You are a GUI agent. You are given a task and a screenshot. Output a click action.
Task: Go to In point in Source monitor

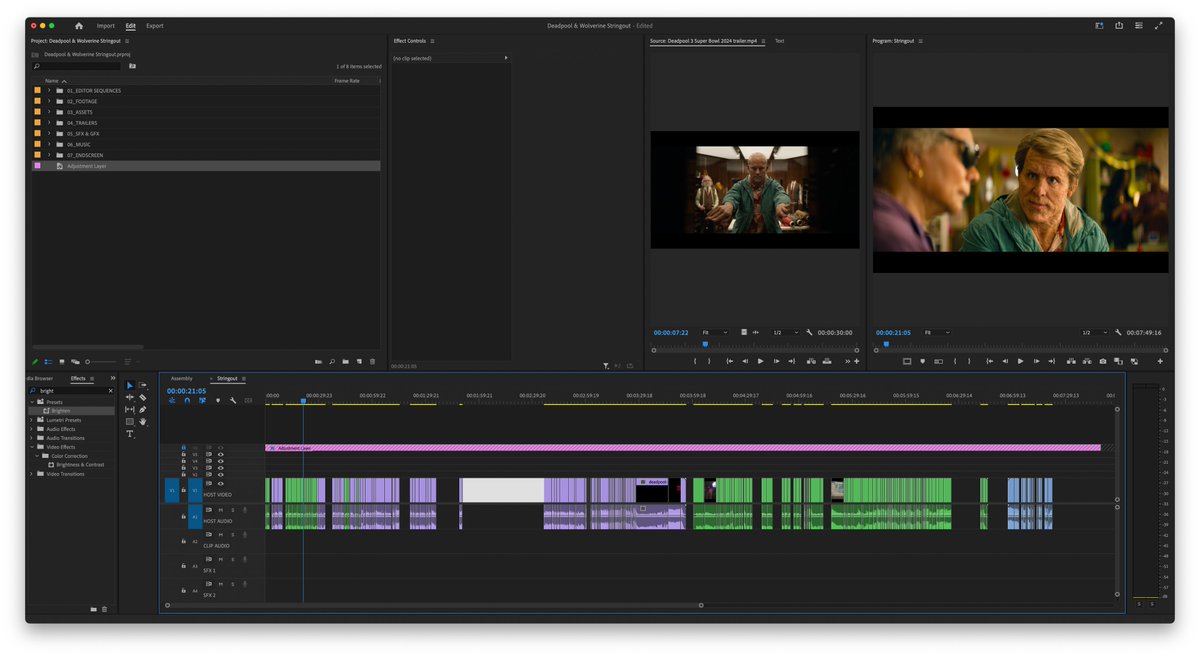tap(729, 361)
